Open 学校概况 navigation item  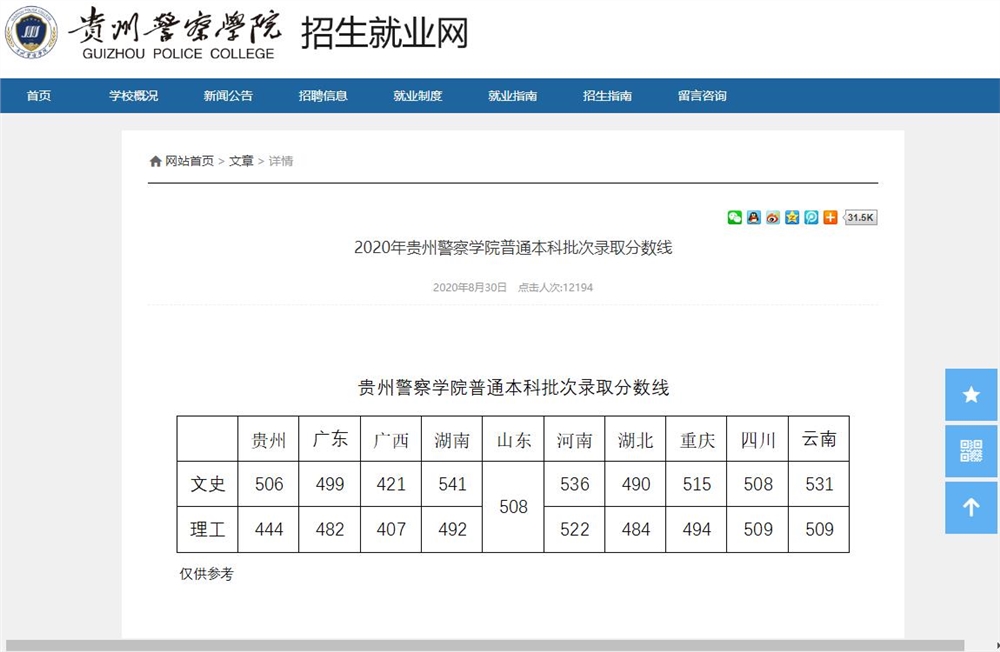pos(133,96)
